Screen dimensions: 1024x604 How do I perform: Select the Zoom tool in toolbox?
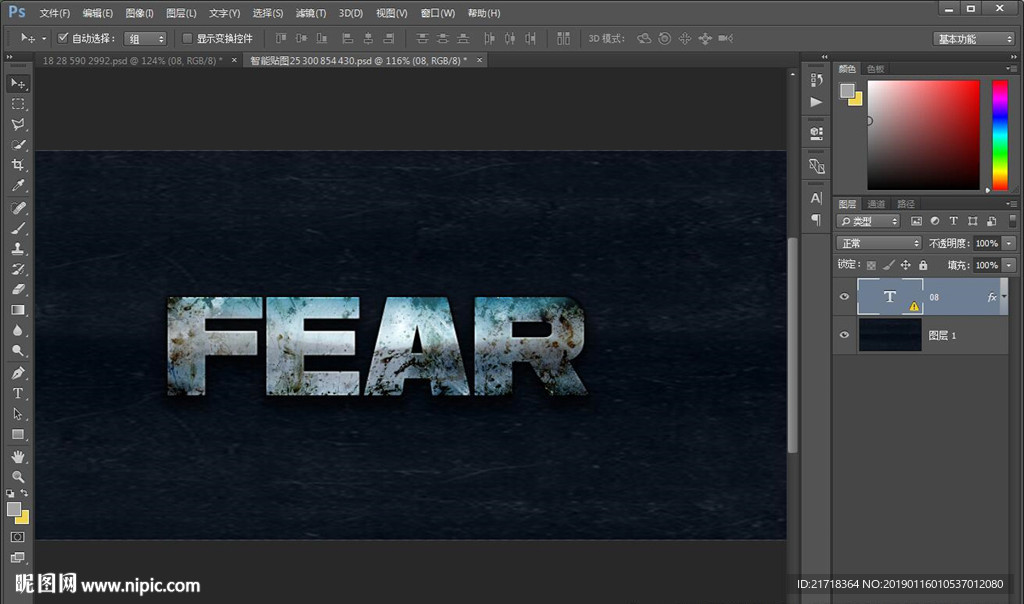[x=18, y=477]
